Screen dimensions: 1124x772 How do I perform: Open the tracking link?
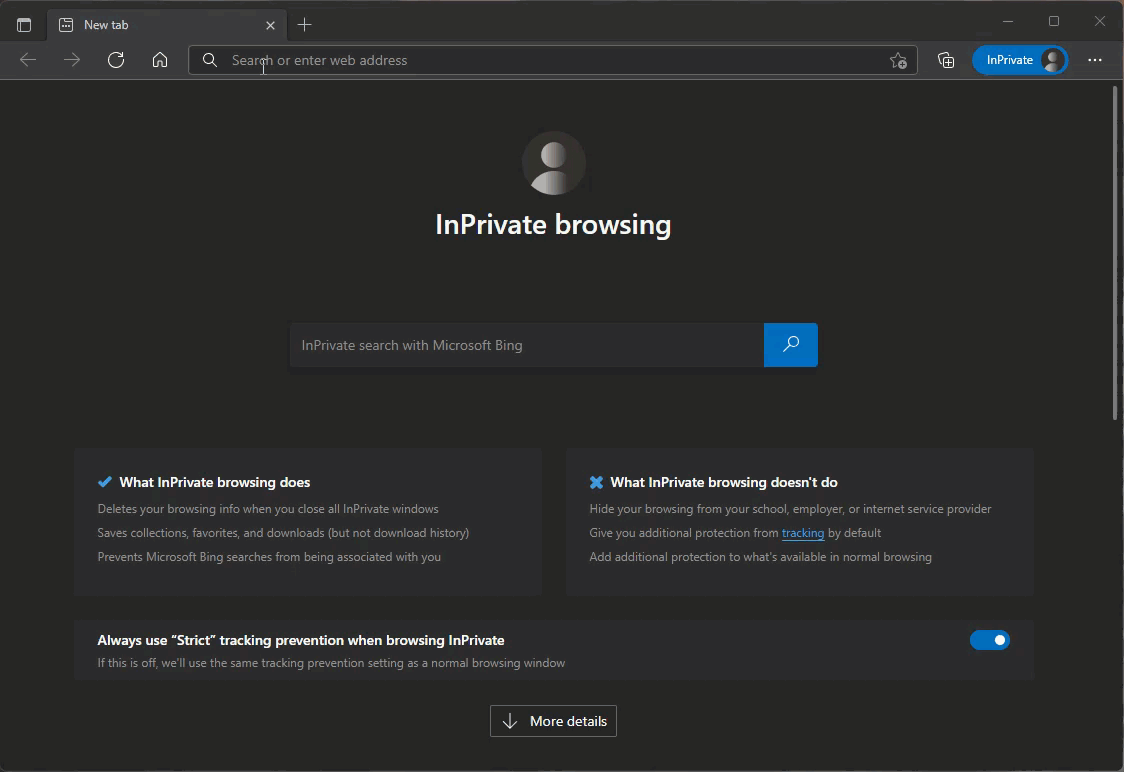pyautogui.click(x=803, y=533)
